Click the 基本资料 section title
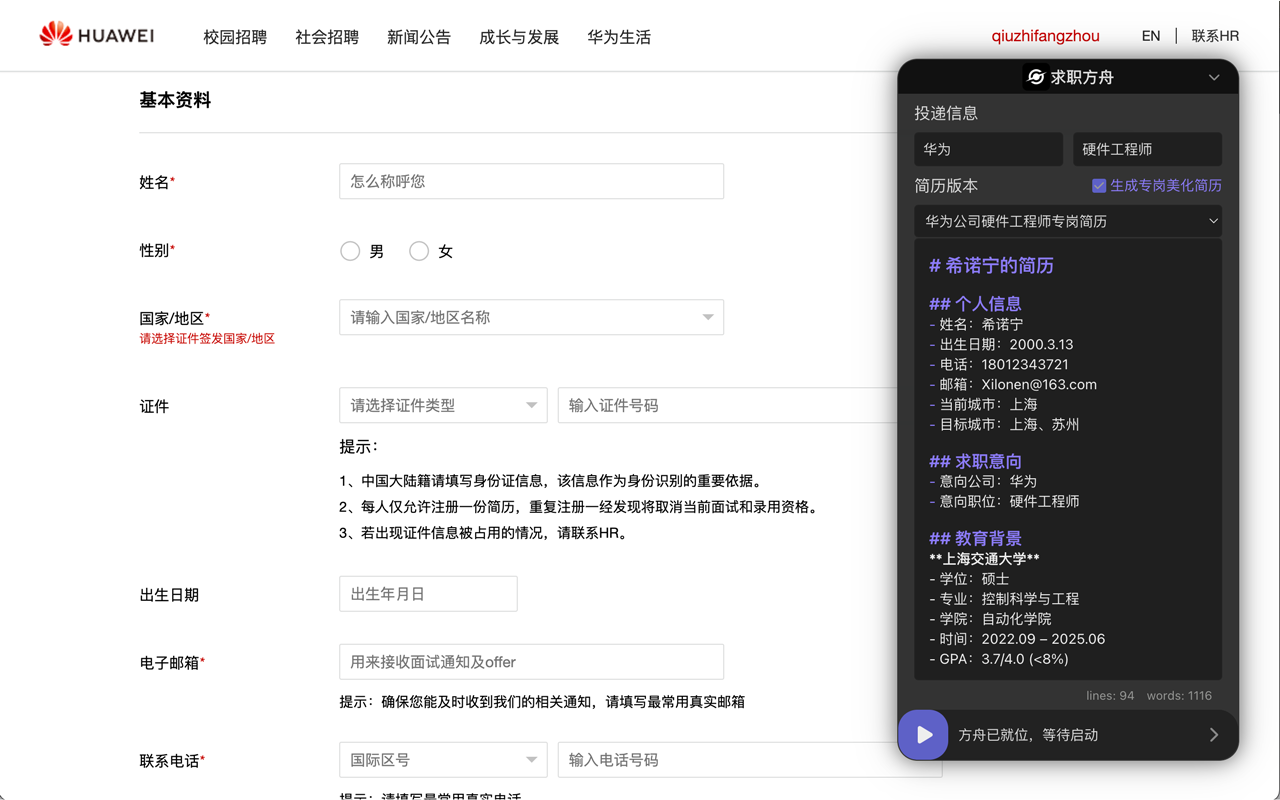Viewport: 1280px width, 800px height. coord(175,100)
